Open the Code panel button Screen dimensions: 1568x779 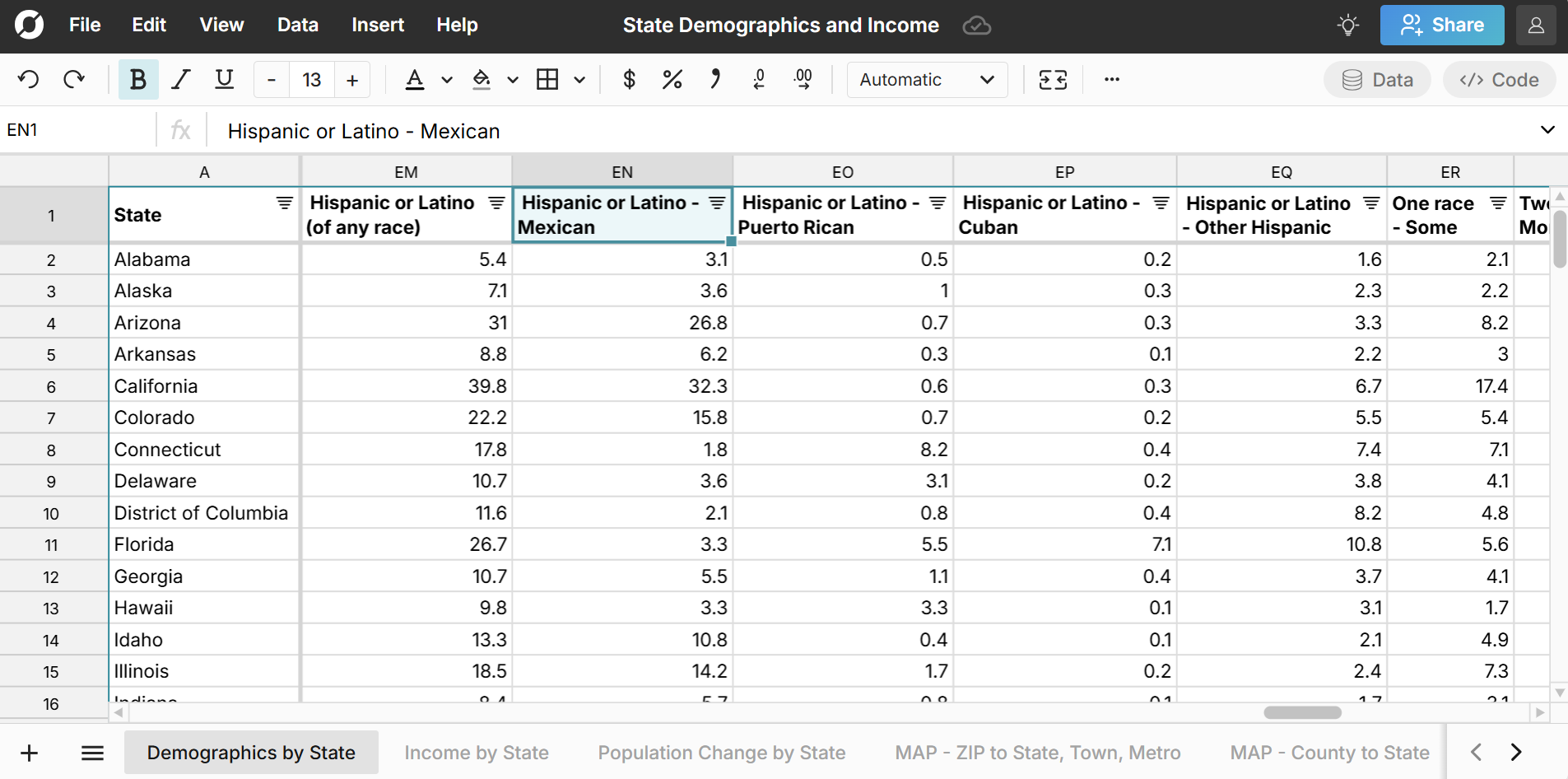point(1498,80)
